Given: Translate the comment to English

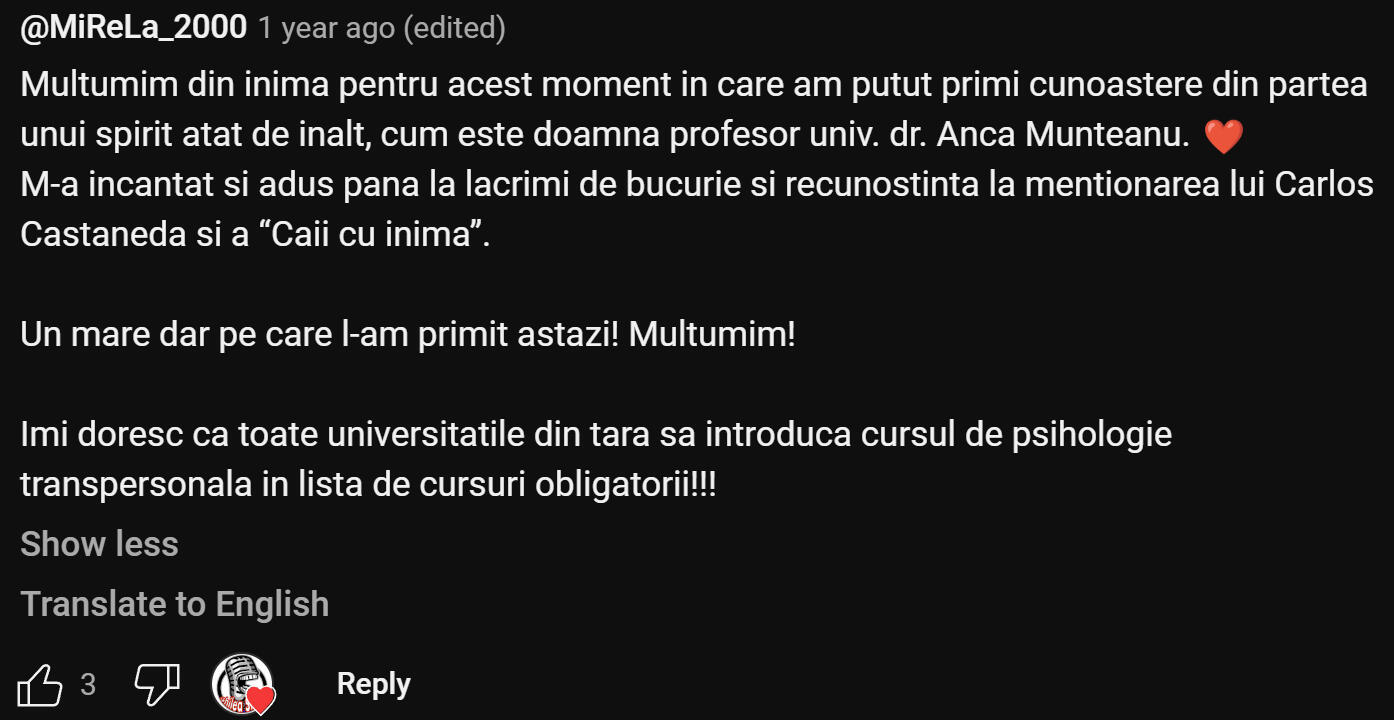Looking at the screenshot, I should click(174, 604).
